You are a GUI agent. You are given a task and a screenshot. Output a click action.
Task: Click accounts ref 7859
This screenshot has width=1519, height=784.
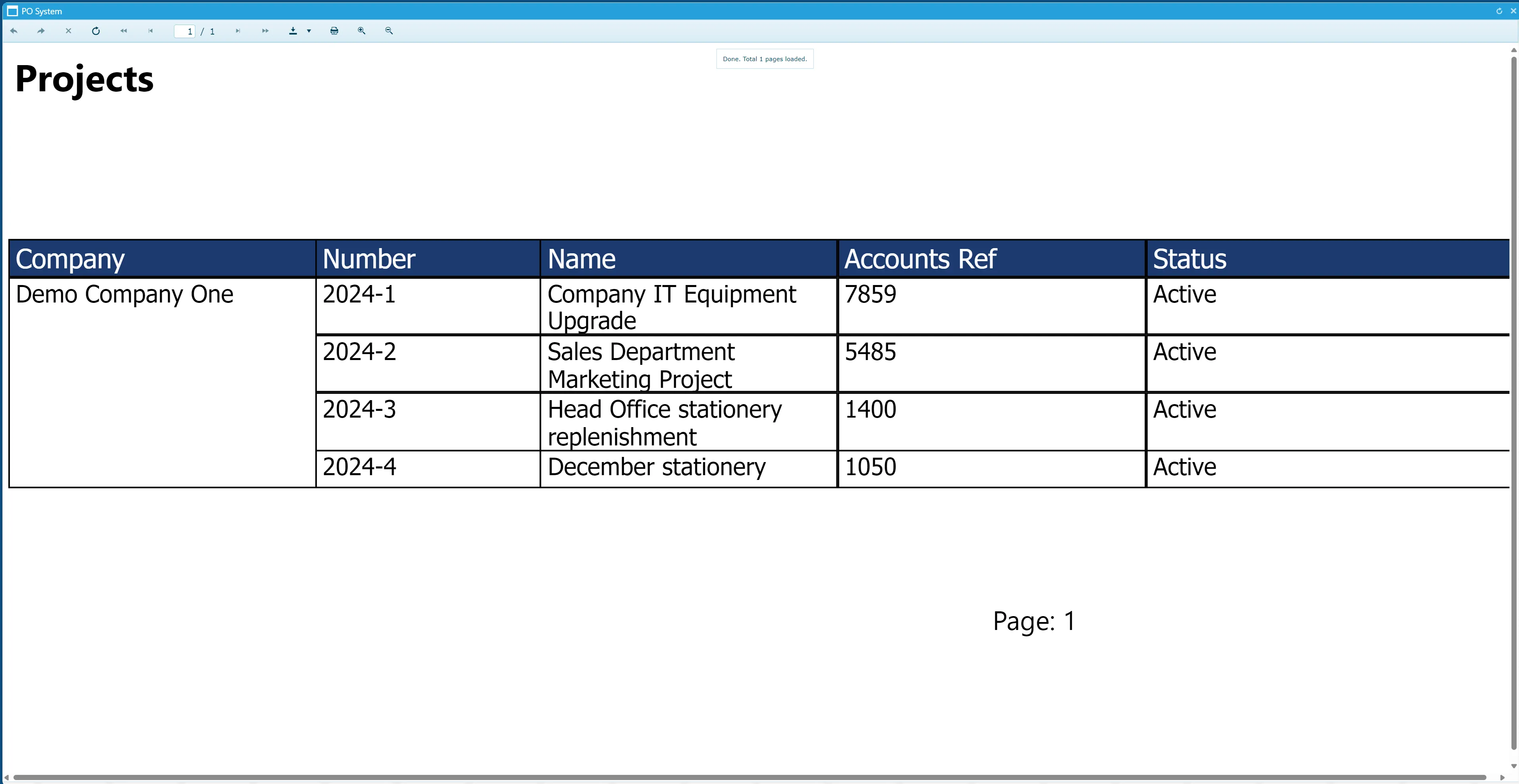(992, 306)
